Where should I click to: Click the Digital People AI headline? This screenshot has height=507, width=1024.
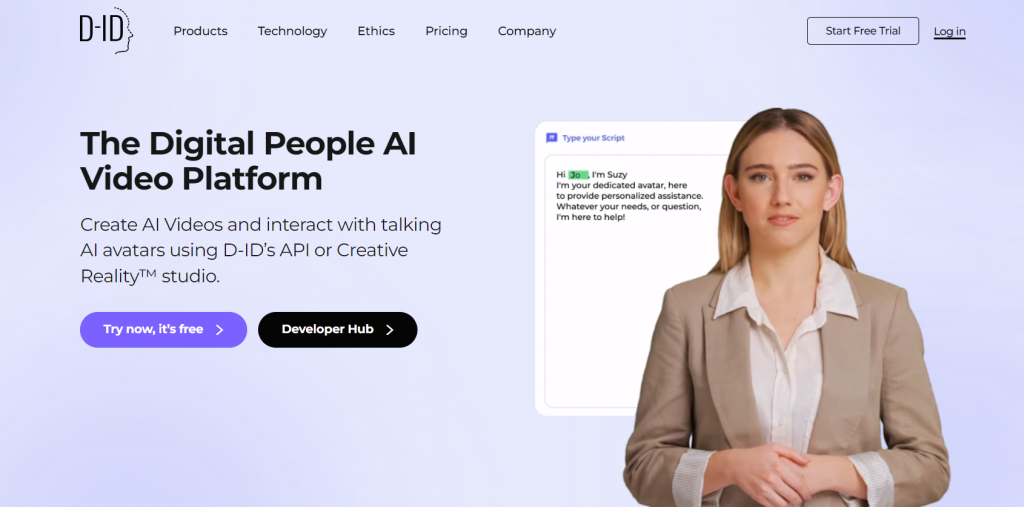pos(248,161)
